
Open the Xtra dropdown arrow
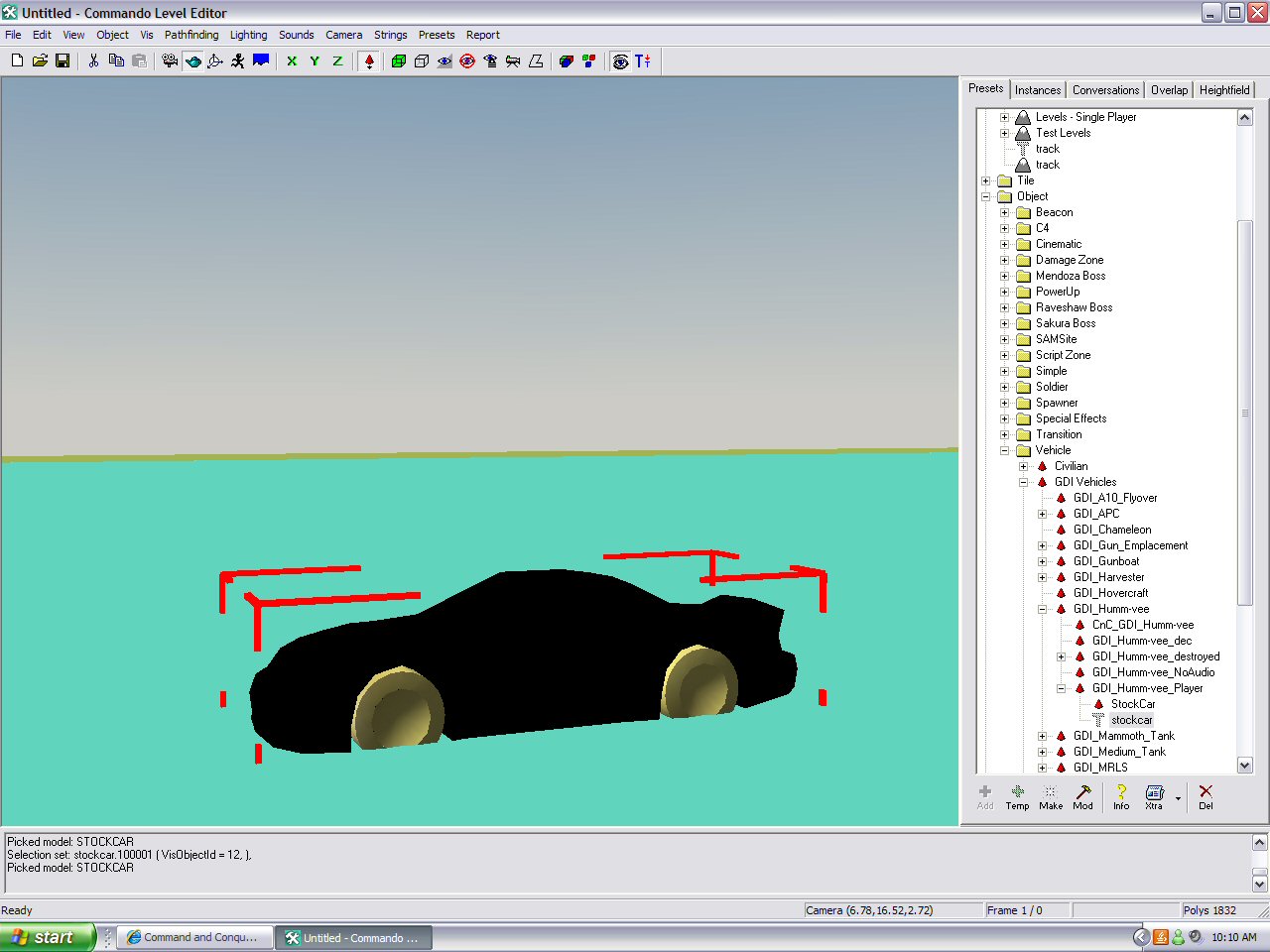pyautogui.click(x=1178, y=797)
